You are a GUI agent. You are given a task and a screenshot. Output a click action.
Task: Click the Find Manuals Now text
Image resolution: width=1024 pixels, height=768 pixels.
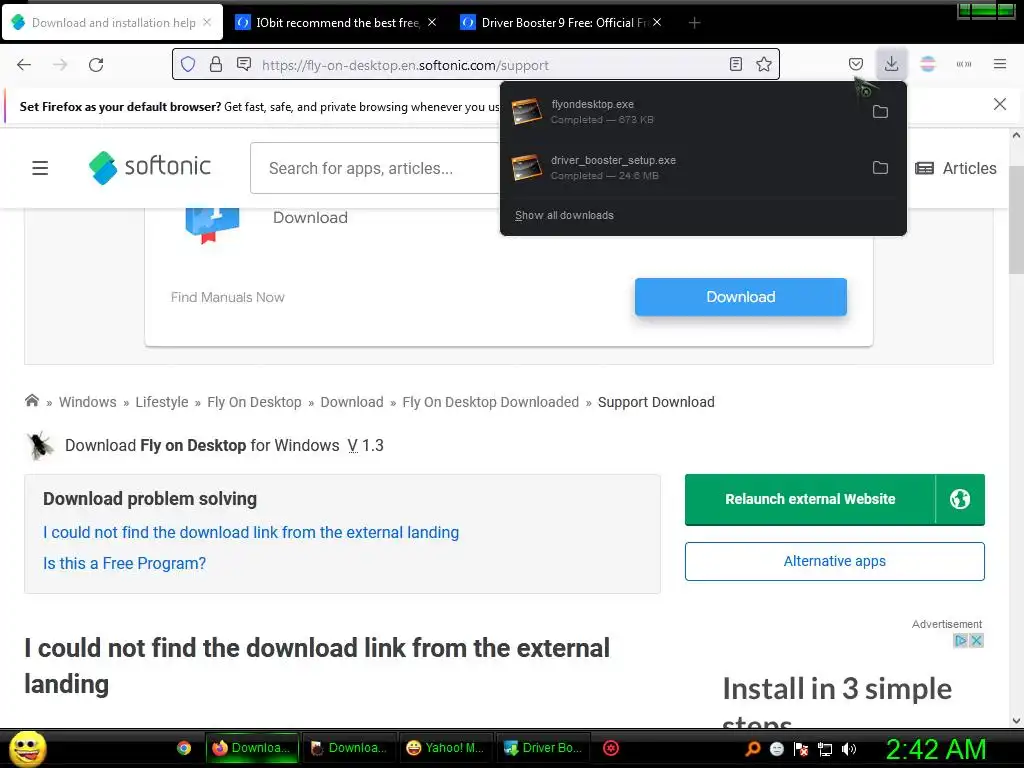pyautogui.click(x=228, y=297)
